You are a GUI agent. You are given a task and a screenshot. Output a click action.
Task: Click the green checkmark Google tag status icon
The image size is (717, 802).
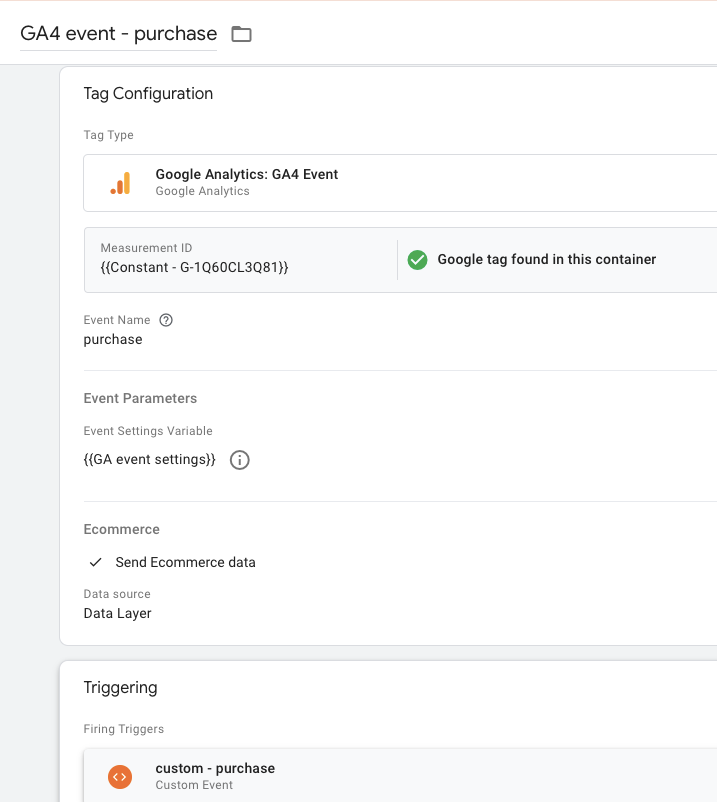[x=417, y=260]
